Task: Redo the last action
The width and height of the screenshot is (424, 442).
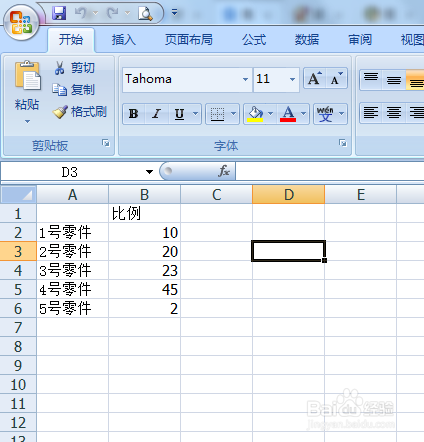Action: (112, 13)
